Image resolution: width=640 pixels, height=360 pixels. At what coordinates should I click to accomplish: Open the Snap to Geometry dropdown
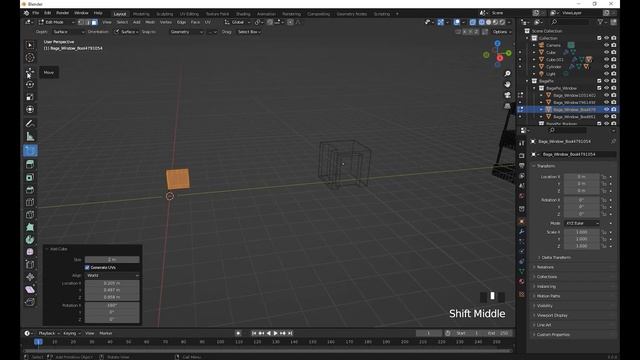click(187, 32)
